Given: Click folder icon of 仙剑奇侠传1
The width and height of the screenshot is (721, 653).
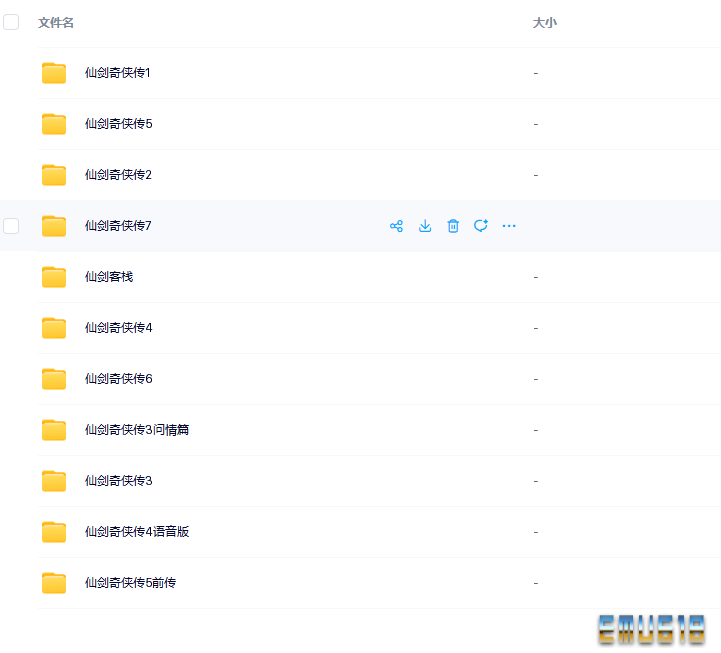Looking at the screenshot, I should click(x=54, y=73).
